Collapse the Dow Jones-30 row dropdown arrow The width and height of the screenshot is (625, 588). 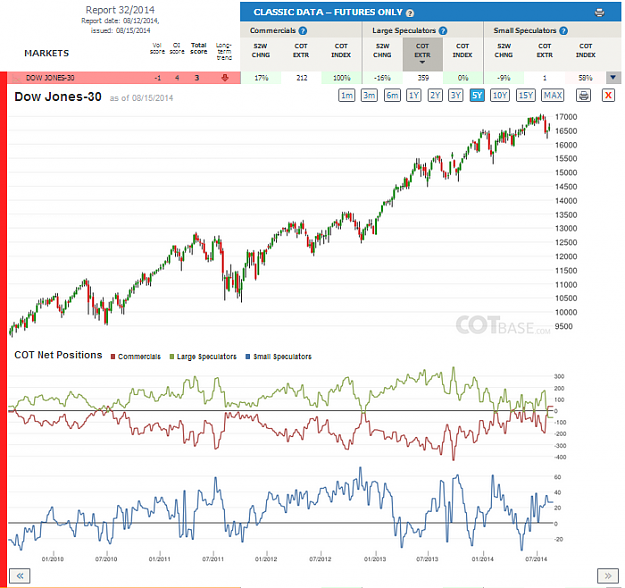tap(613, 78)
